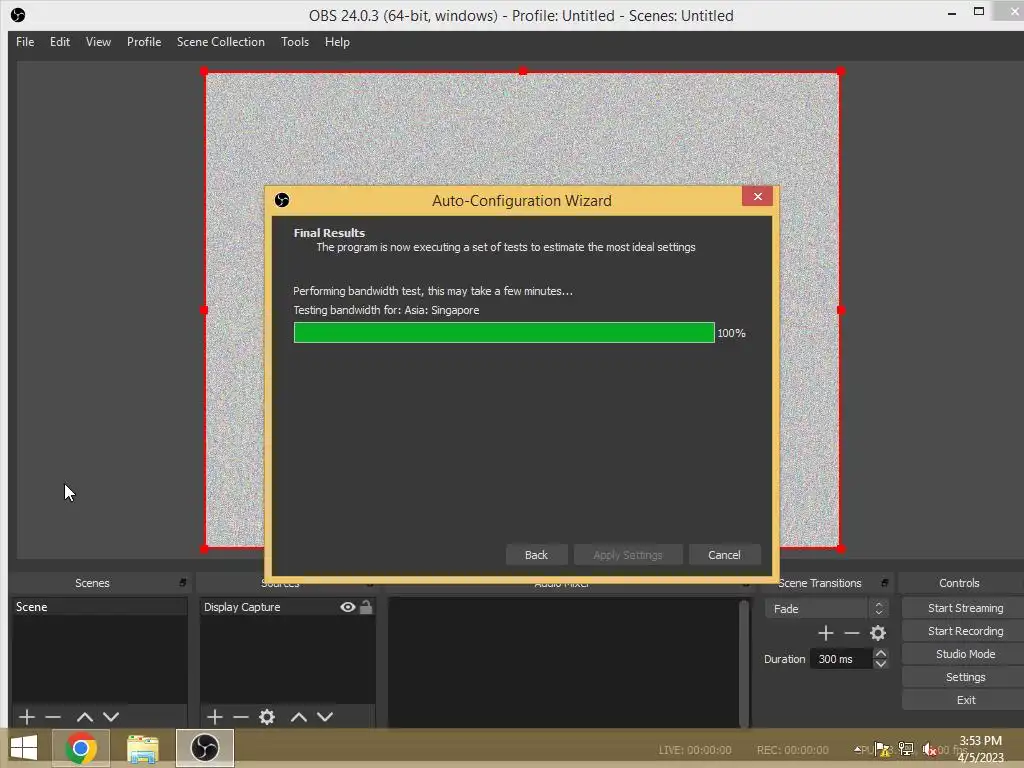Click Start Streaming

point(965,608)
